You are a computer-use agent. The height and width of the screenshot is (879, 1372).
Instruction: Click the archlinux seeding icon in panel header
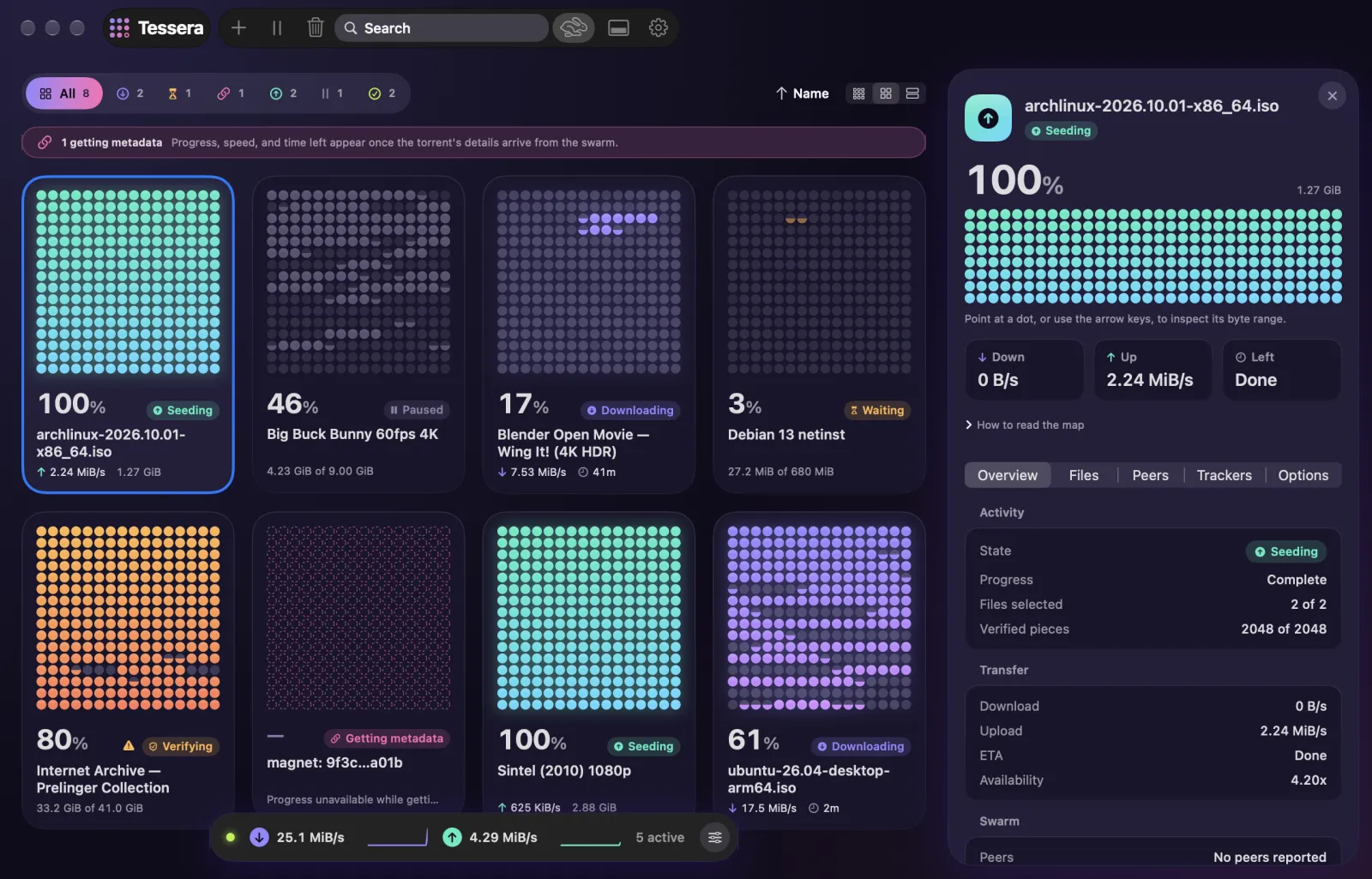[x=988, y=118]
